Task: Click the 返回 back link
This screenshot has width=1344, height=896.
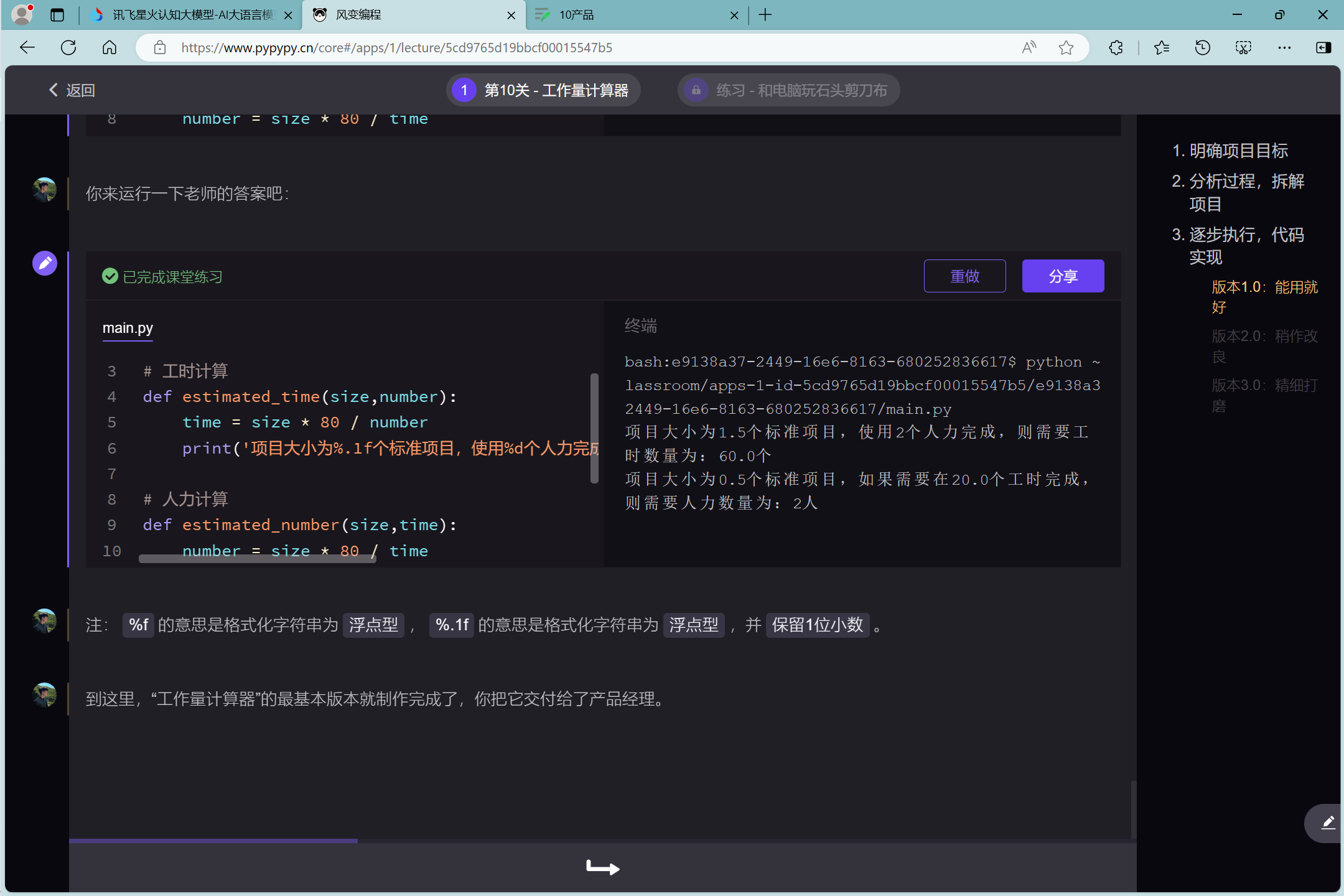Action: click(x=72, y=90)
